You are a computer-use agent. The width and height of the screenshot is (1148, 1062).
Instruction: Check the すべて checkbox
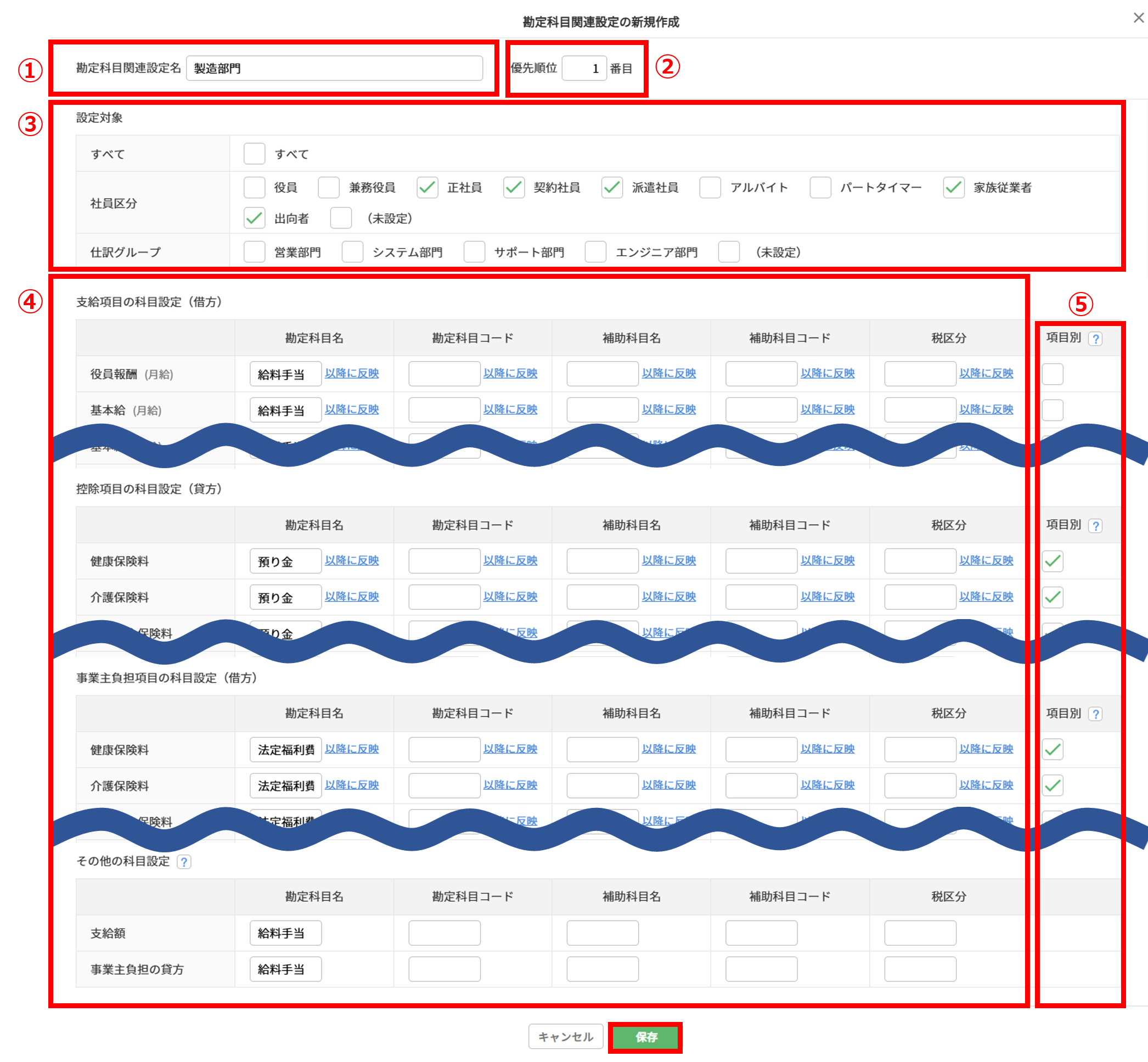click(254, 154)
